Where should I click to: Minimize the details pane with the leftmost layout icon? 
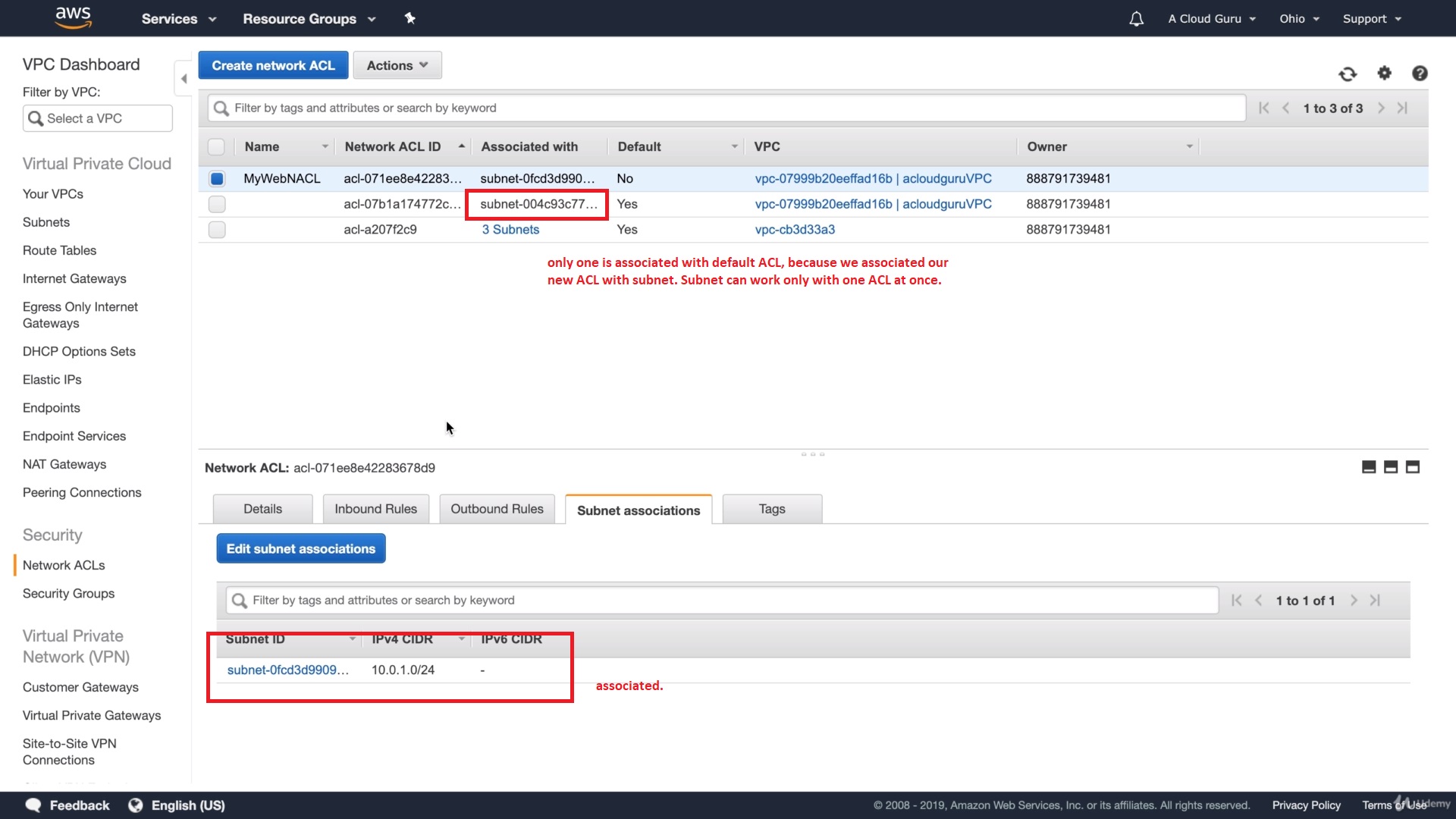pyautogui.click(x=1369, y=467)
